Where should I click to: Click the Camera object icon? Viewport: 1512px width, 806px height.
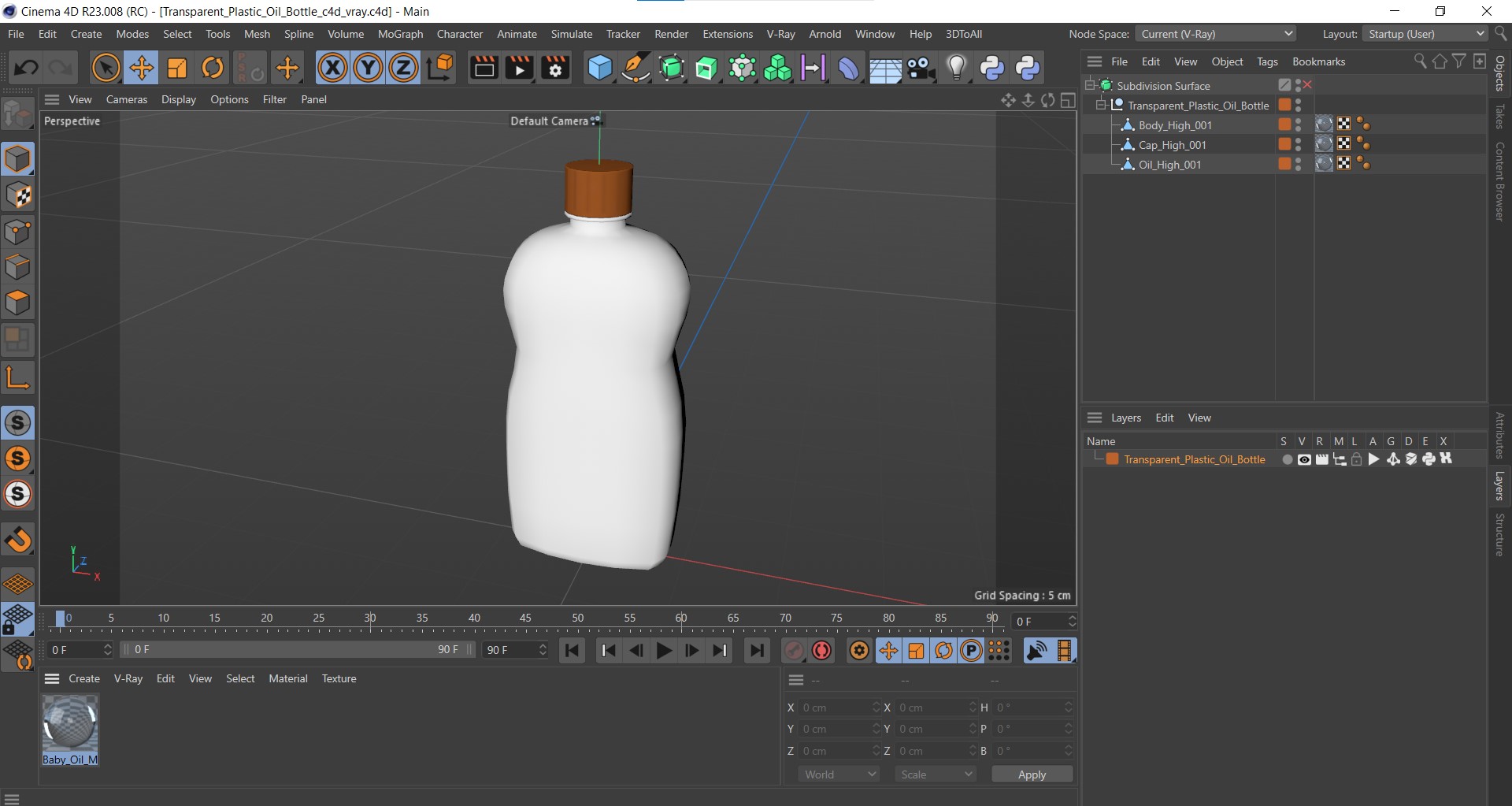[x=920, y=69]
